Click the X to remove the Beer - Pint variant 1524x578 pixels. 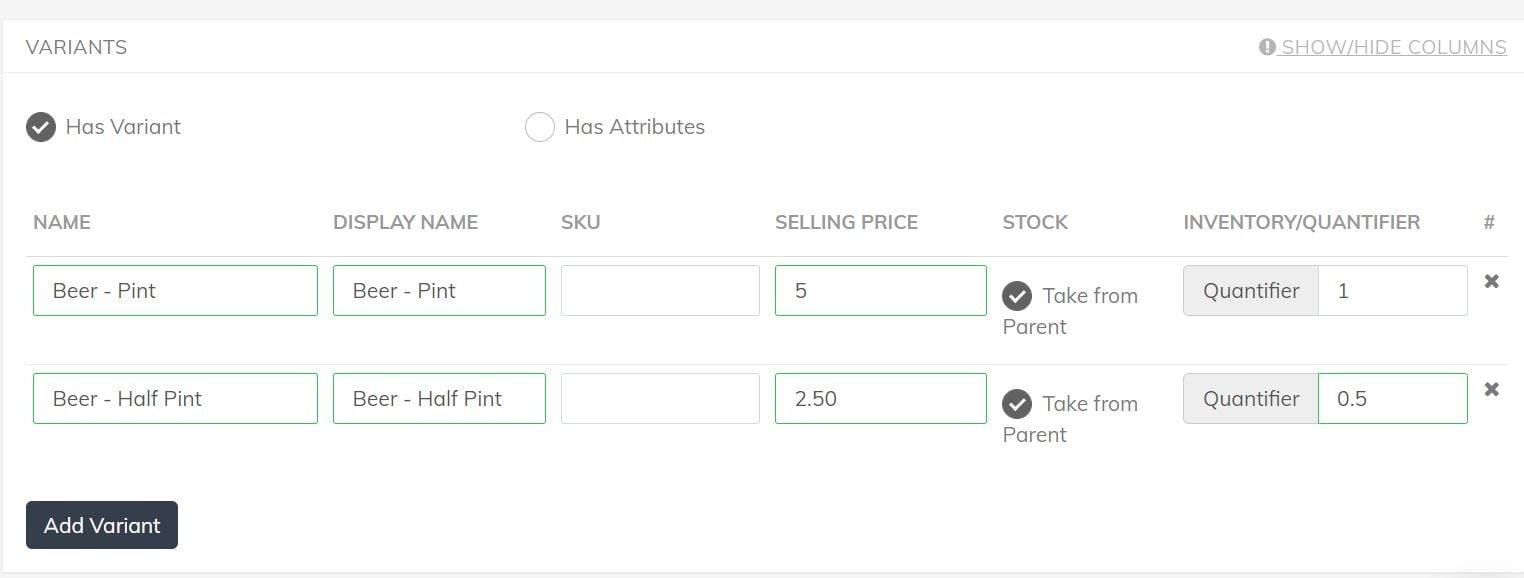(x=1491, y=282)
